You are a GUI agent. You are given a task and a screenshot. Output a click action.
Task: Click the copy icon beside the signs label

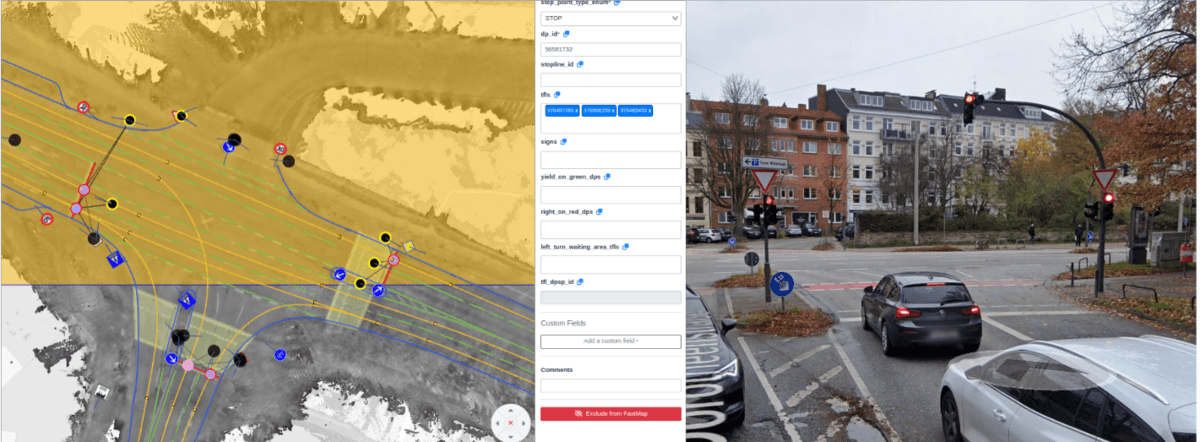coord(564,142)
